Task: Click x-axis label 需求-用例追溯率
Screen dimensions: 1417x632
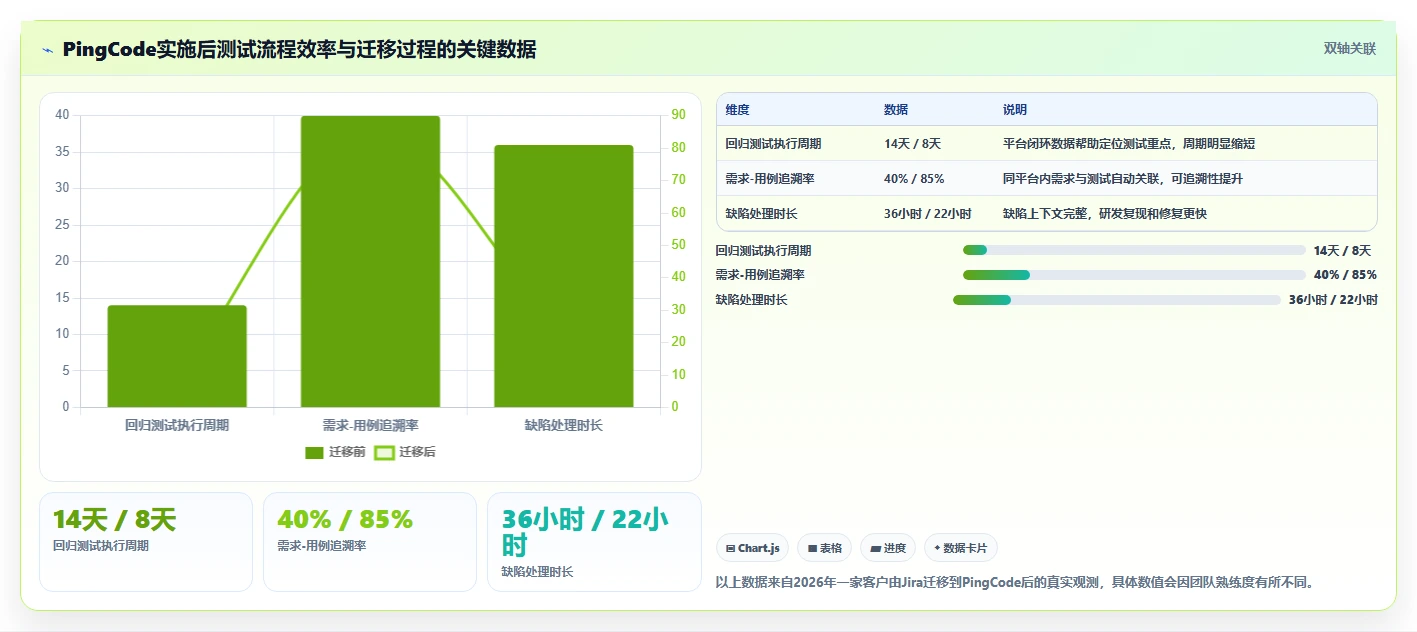Action: tap(371, 425)
